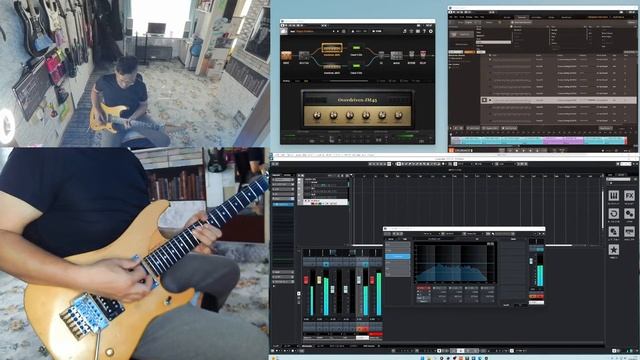Open the selected tab in drum plugin tab bar
The height and width of the screenshot is (360, 640).
522,17
